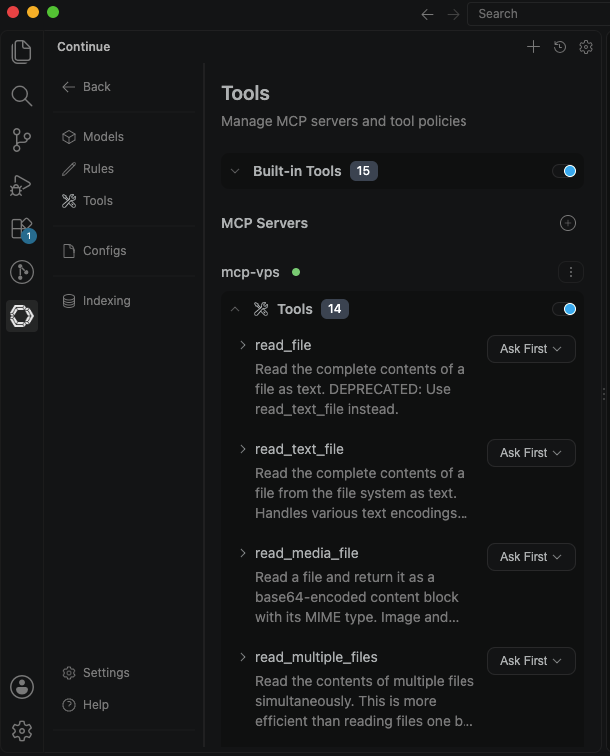Click the read_multiple_files tool name
Screen dimensions: 610x756
[x=316, y=657]
